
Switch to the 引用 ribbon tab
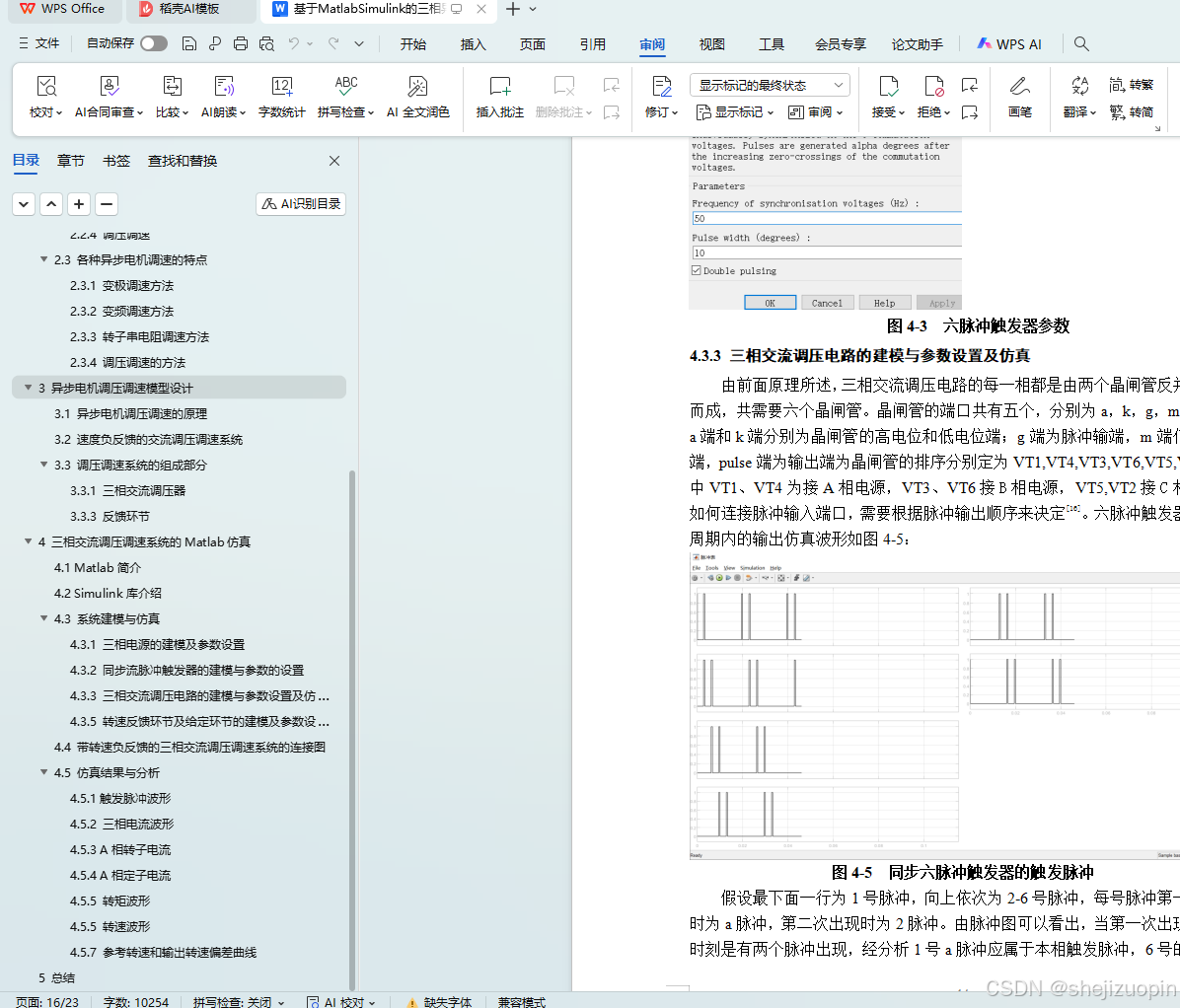592,44
